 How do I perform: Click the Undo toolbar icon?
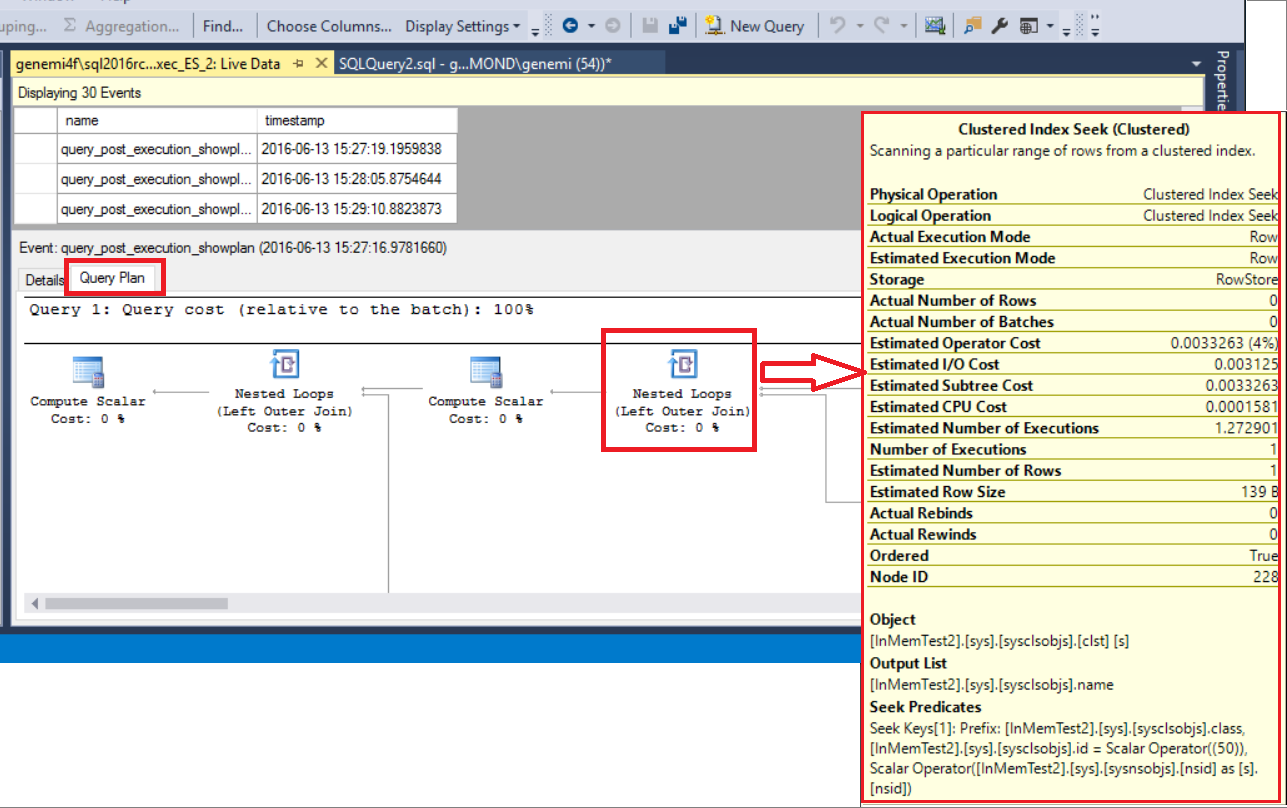point(837,25)
